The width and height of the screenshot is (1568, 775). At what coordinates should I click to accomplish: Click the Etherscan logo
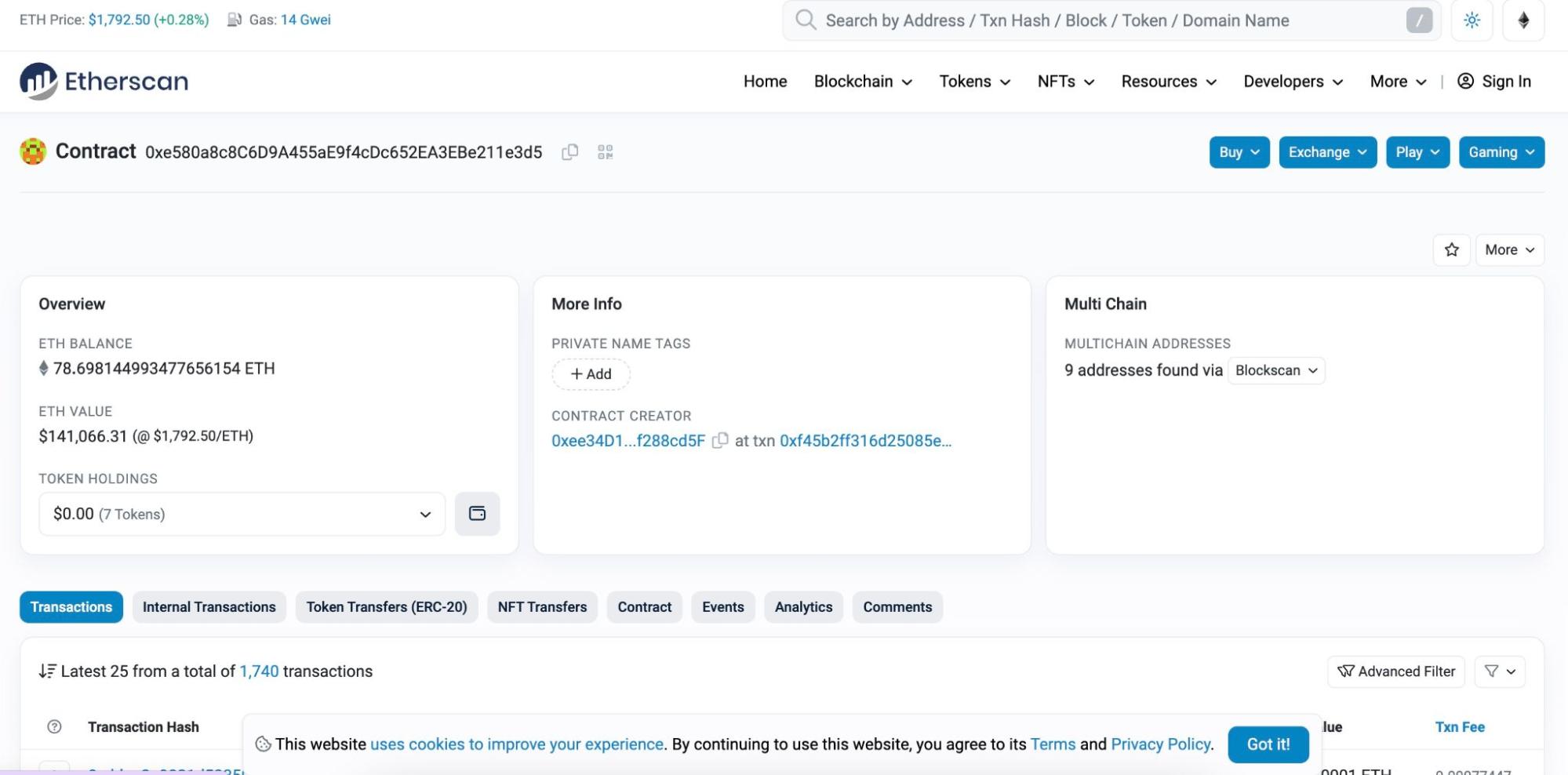104,82
